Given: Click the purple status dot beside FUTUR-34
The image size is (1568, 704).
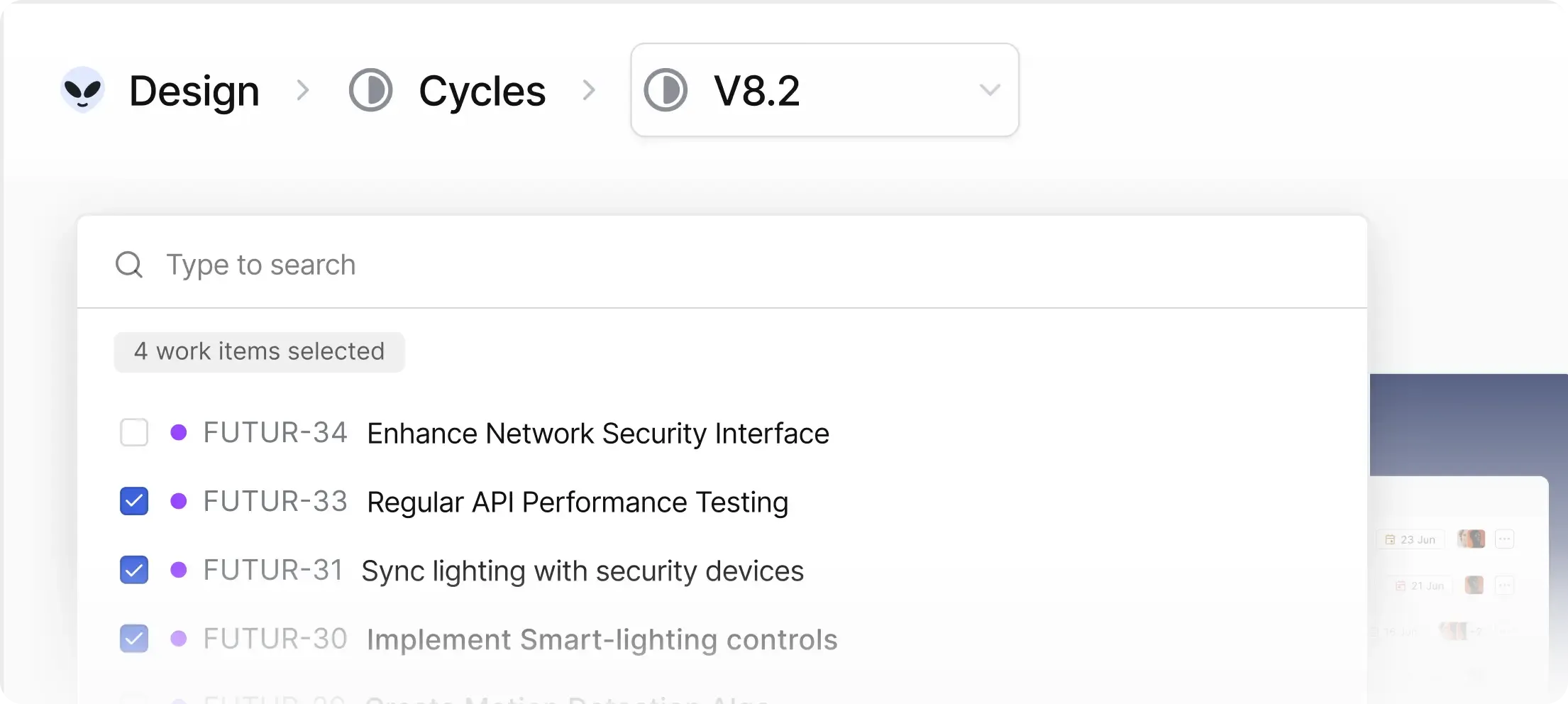Looking at the screenshot, I should [x=180, y=432].
